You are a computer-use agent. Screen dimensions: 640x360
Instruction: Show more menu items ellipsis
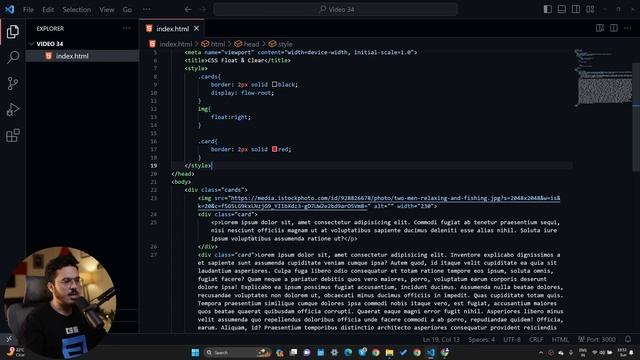pos(147,9)
